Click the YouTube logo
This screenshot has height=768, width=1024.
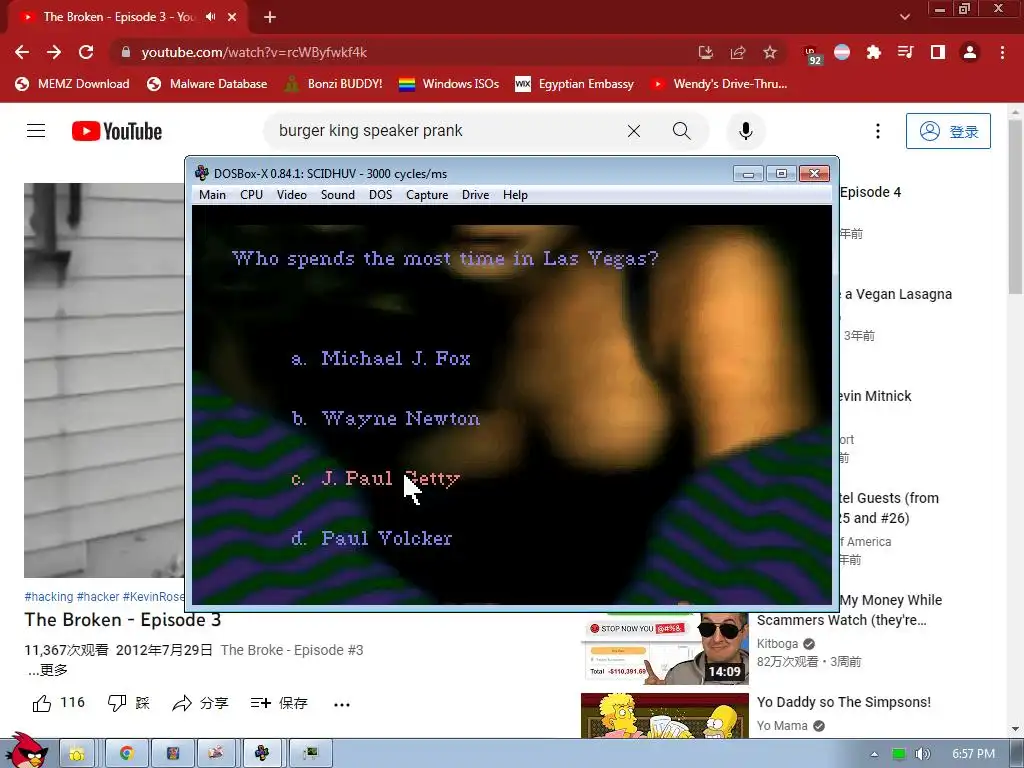coord(117,131)
